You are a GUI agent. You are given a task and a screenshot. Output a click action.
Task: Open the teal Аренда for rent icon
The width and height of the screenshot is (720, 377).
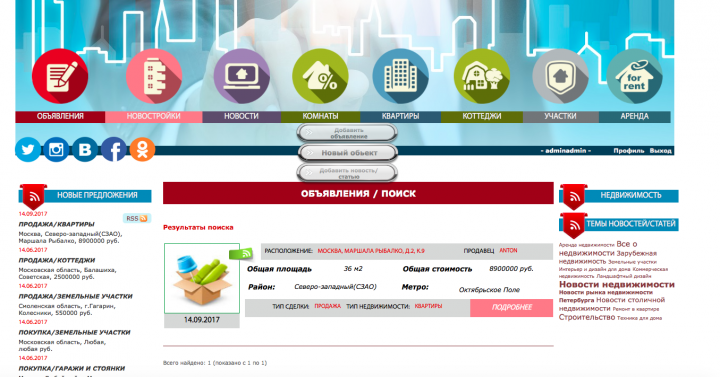[634, 76]
